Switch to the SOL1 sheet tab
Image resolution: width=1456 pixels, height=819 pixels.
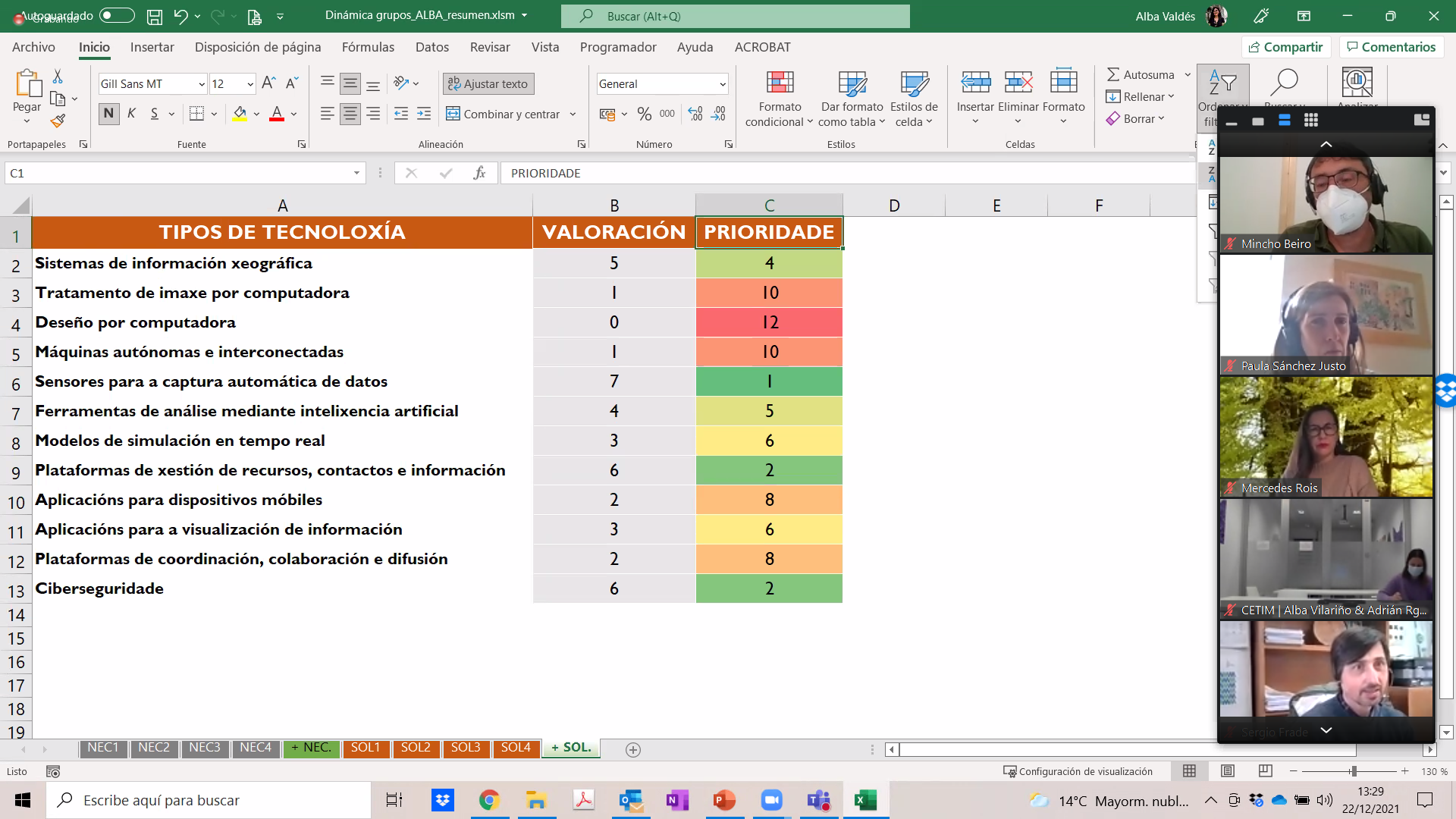pos(365,748)
